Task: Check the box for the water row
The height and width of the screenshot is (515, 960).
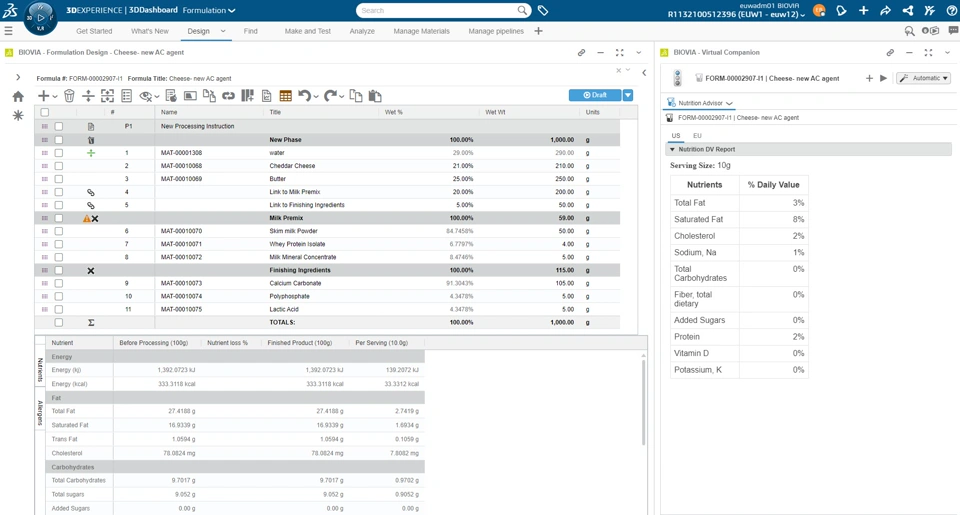Action: point(59,153)
